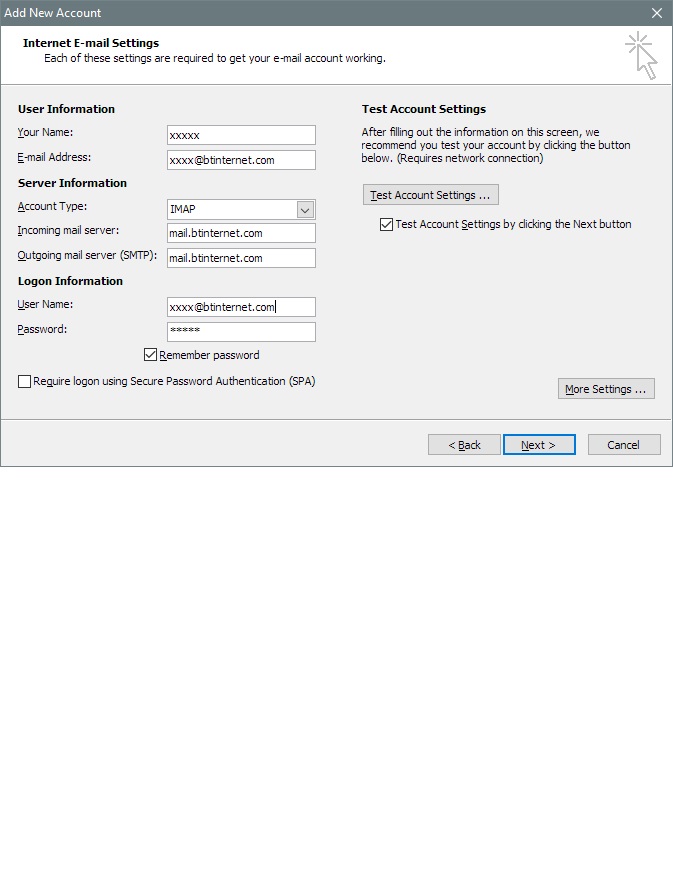Image resolution: width=673 pixels, height=877 pixels.
Task: Click into the E-mail Address field
Action: [x=241, y=160]
